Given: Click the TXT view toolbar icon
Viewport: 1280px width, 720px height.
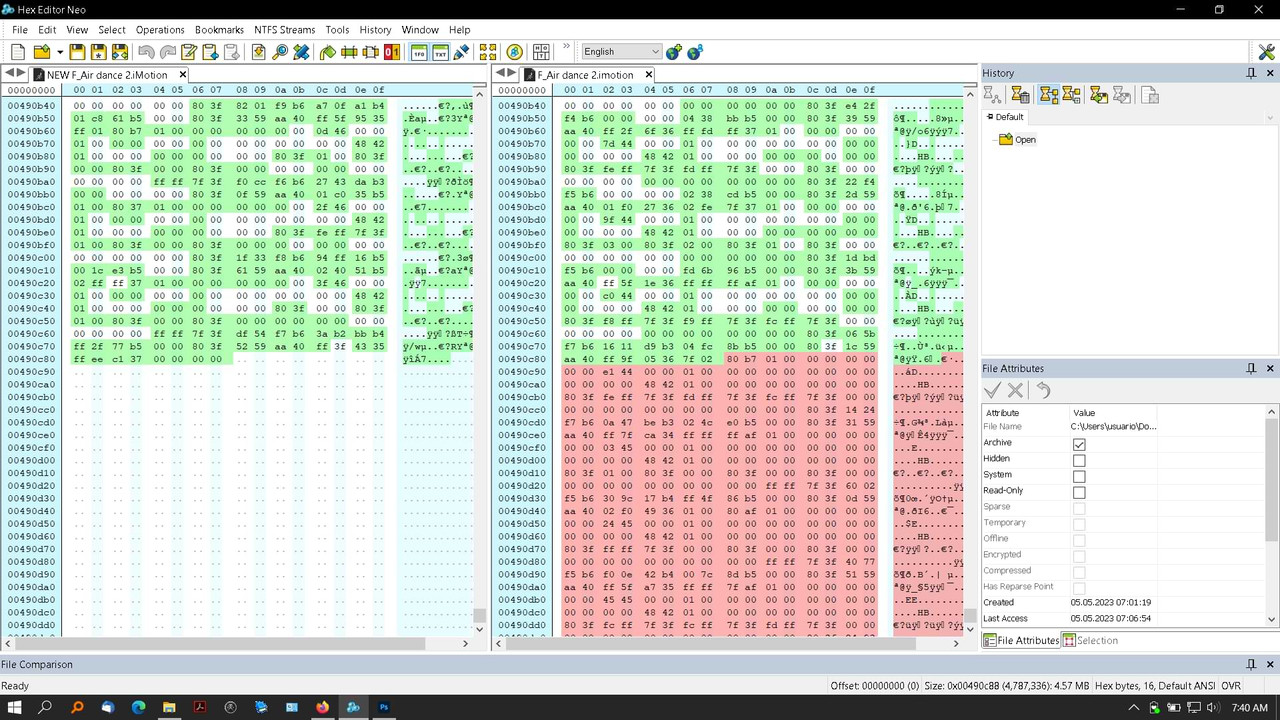Looking at the screenshot, I should coord(440,52).
